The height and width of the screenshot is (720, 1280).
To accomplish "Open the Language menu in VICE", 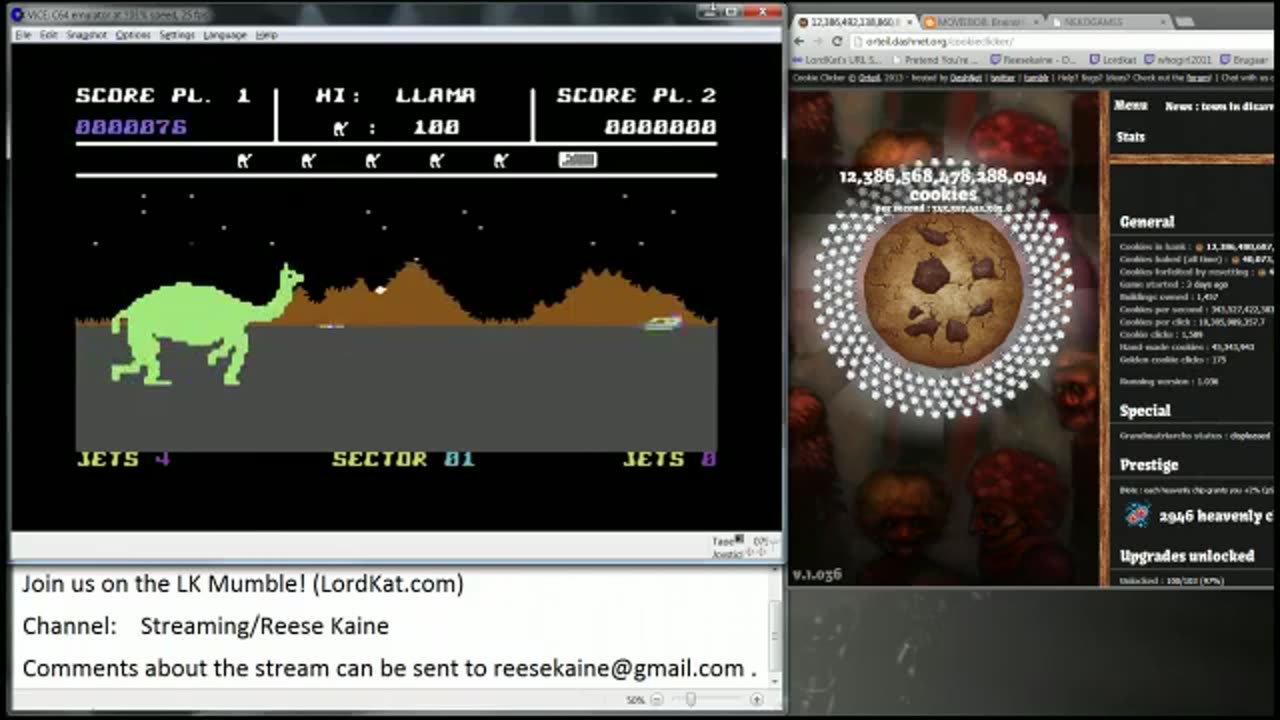I will (x=225, y=35).
